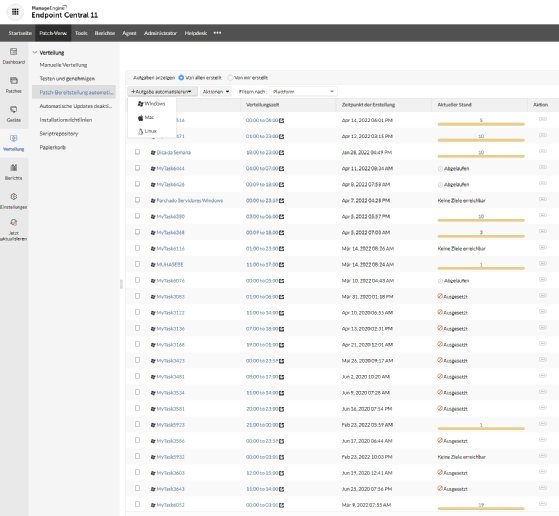Open Installationsrichtlinien
559x516 pixels.
tap(66, 120)
